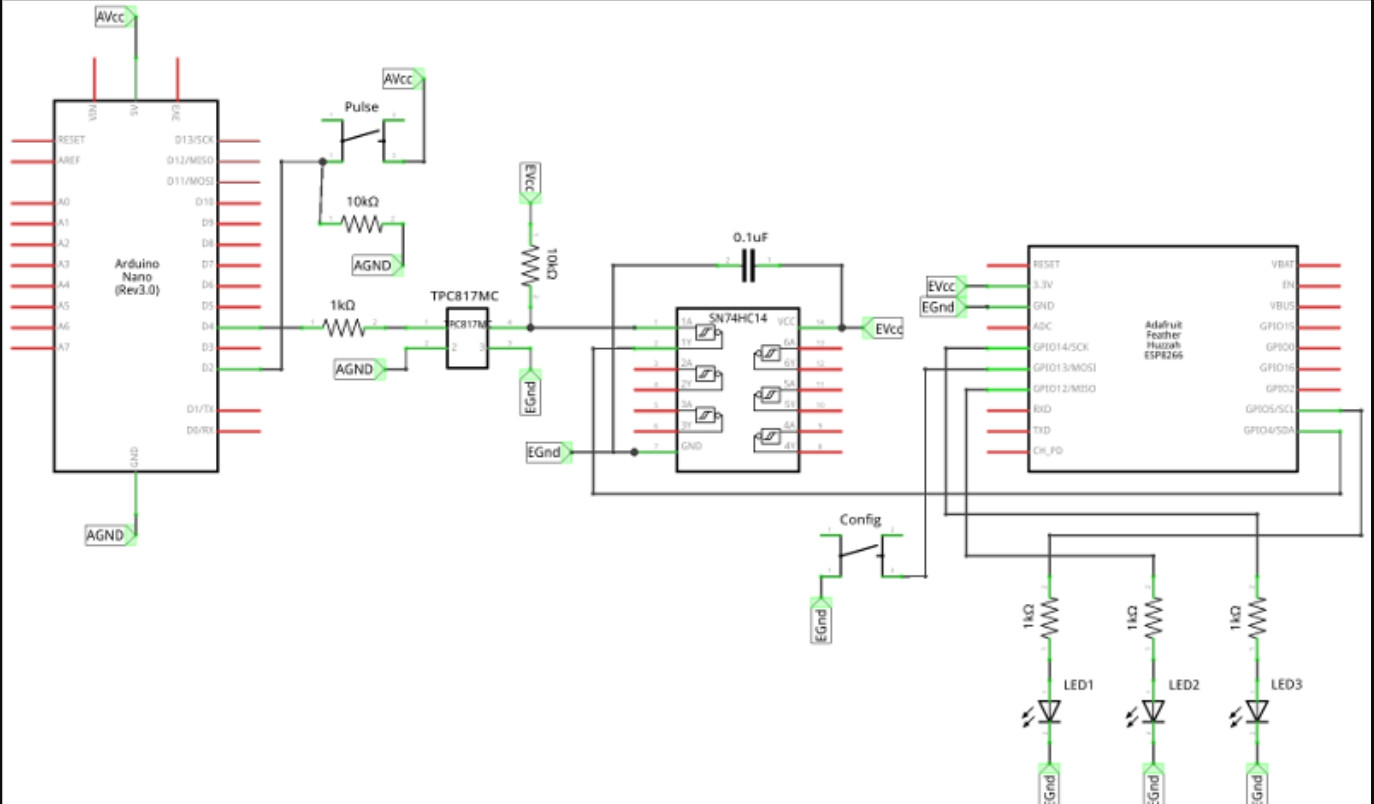1374x804 pixels.
Task: Select the EVcc label at SN74HC14 VCC pin
Action: 883,328
